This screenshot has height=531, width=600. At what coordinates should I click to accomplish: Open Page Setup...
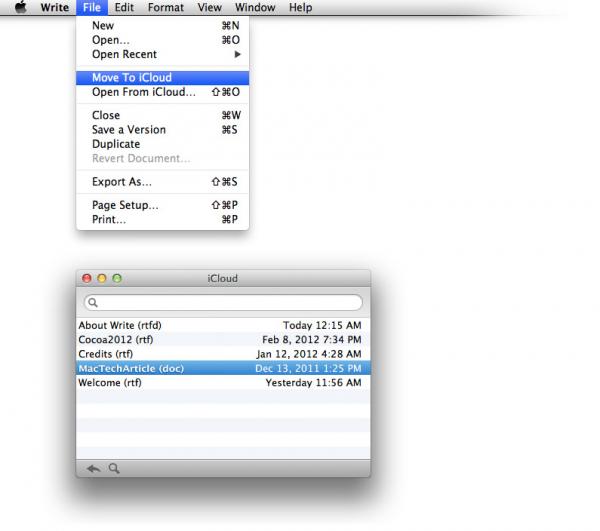163,205
